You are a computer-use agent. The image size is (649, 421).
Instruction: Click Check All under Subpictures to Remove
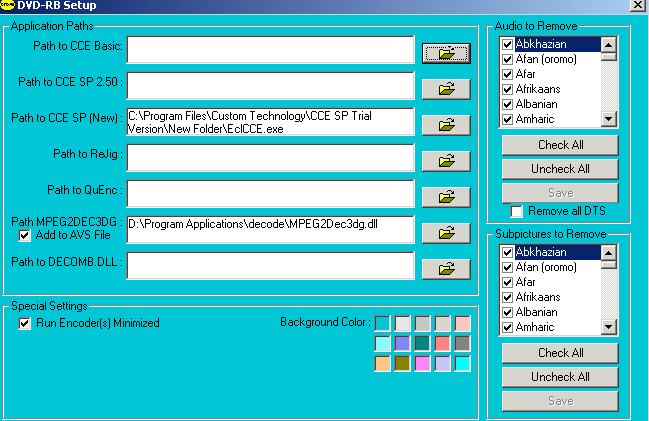coord(560,353)
